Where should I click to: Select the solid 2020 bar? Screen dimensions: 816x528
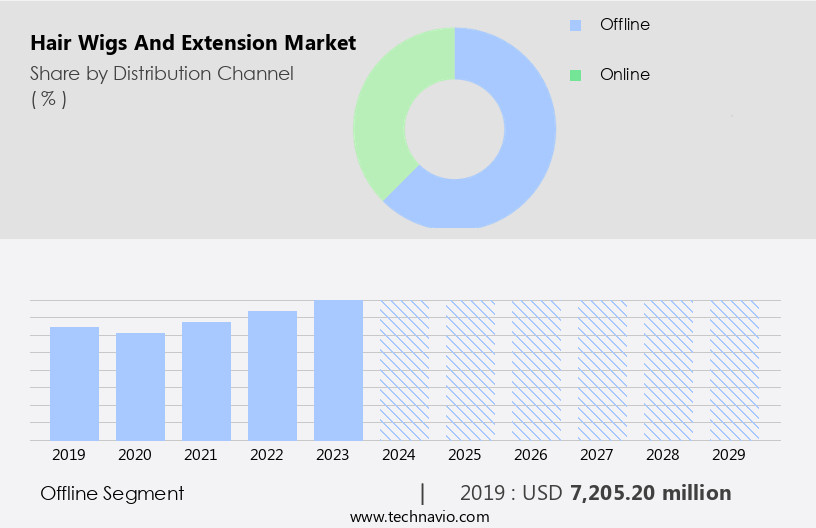click(140, 386)
